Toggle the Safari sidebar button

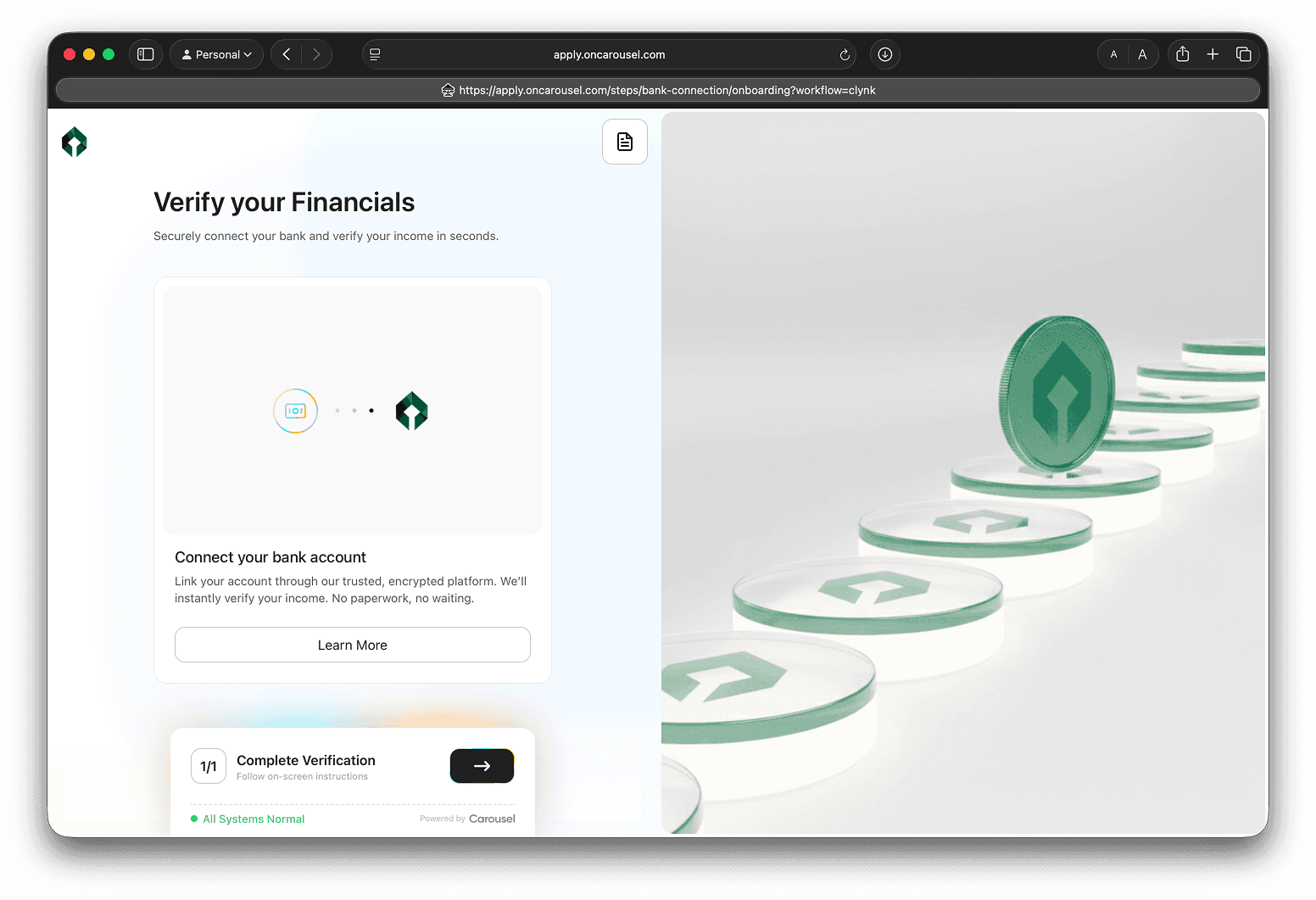click(x=146, y=54)
